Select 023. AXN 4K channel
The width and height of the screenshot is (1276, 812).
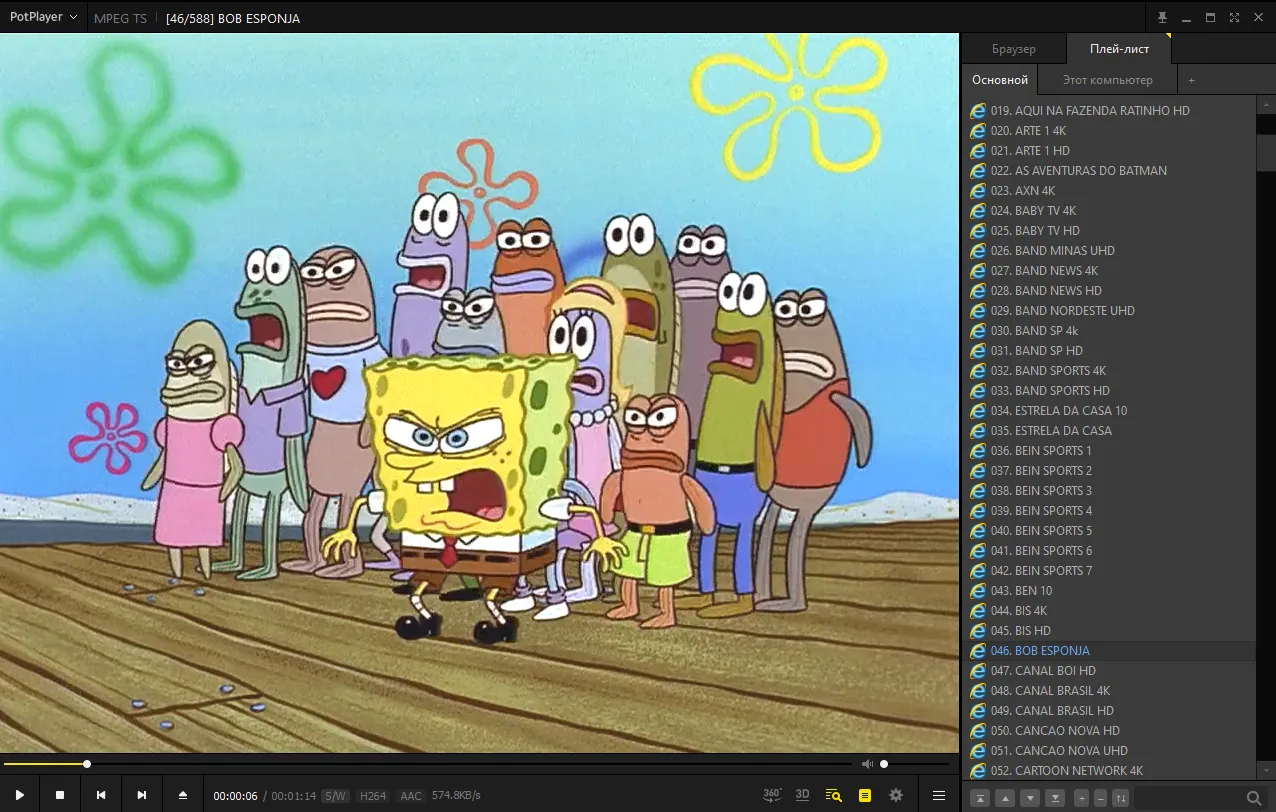1108,191
